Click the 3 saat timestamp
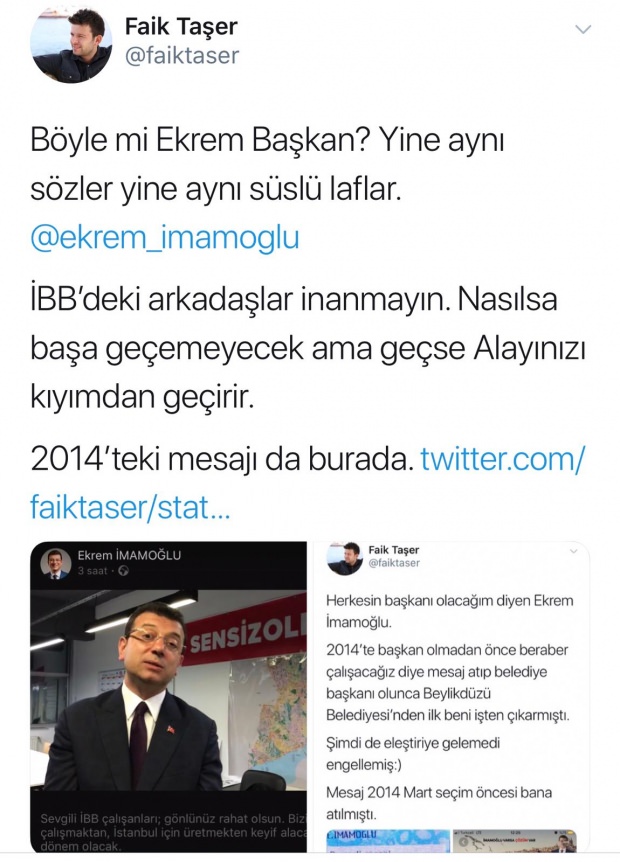620x862 pixels. tap(92, 571)
